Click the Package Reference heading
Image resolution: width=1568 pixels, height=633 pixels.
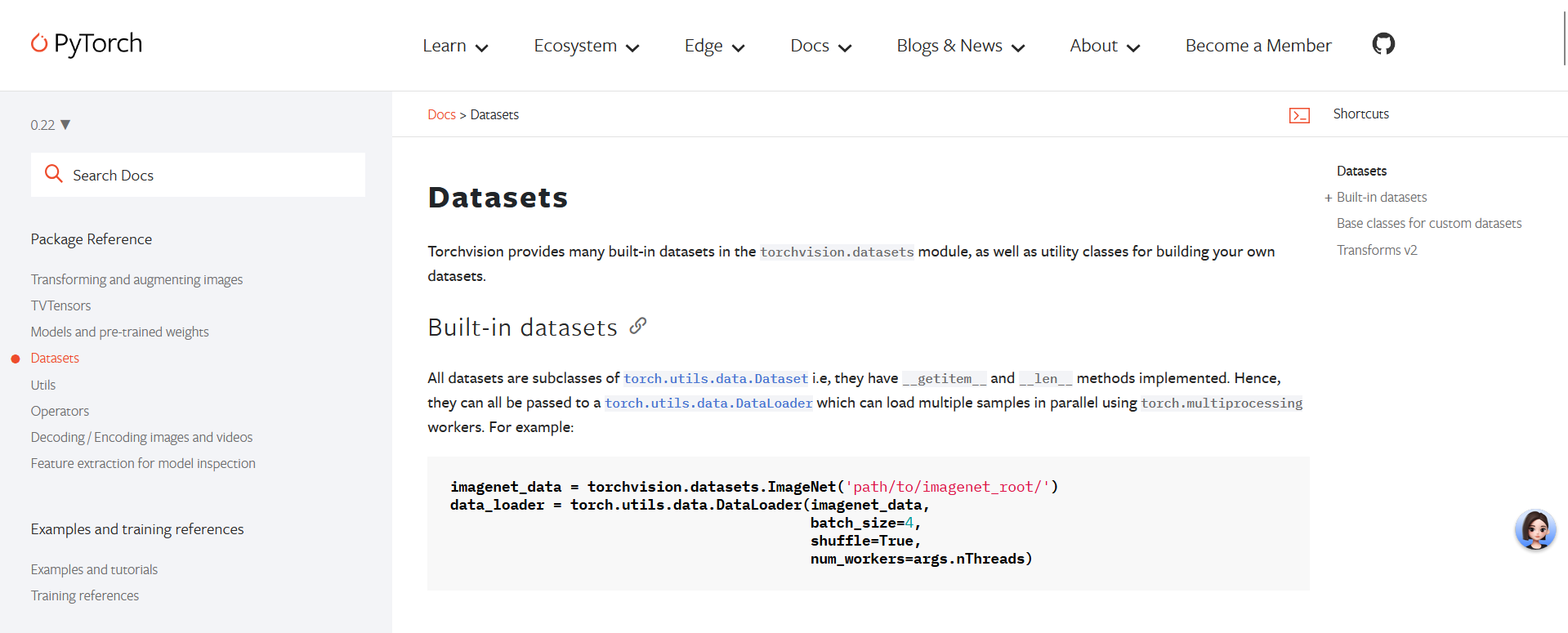pyautogui.click(x=92, y=239)
